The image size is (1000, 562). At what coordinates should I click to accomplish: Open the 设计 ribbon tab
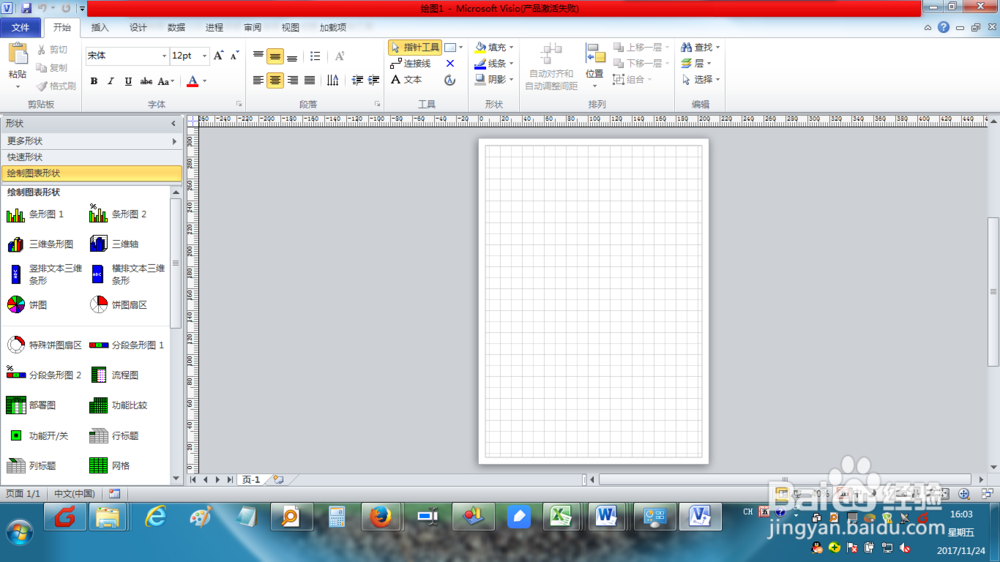click(x=138, y=27)
